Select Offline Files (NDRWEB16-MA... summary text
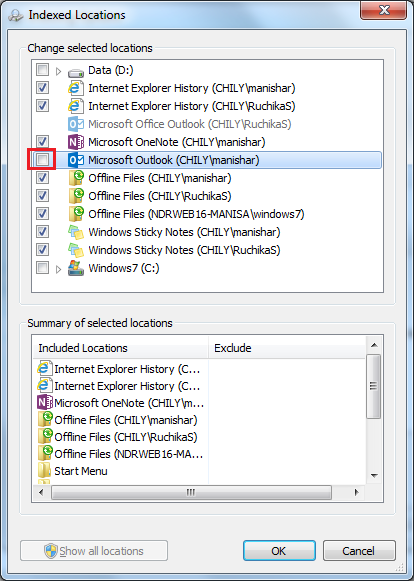Viewport: 414px width, 581px height. coord(129,454)
